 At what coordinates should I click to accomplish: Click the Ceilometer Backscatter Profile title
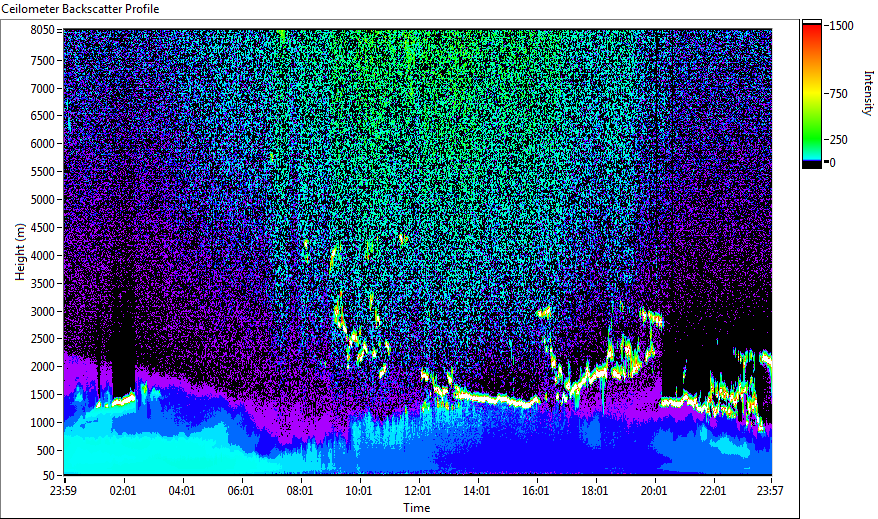(80, 9)
